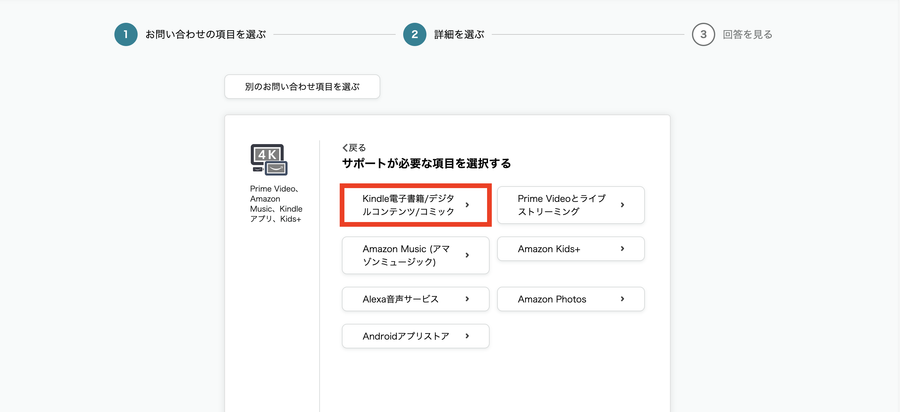Click 回答を見る step label
900x412 pixels.
(748, 35)
